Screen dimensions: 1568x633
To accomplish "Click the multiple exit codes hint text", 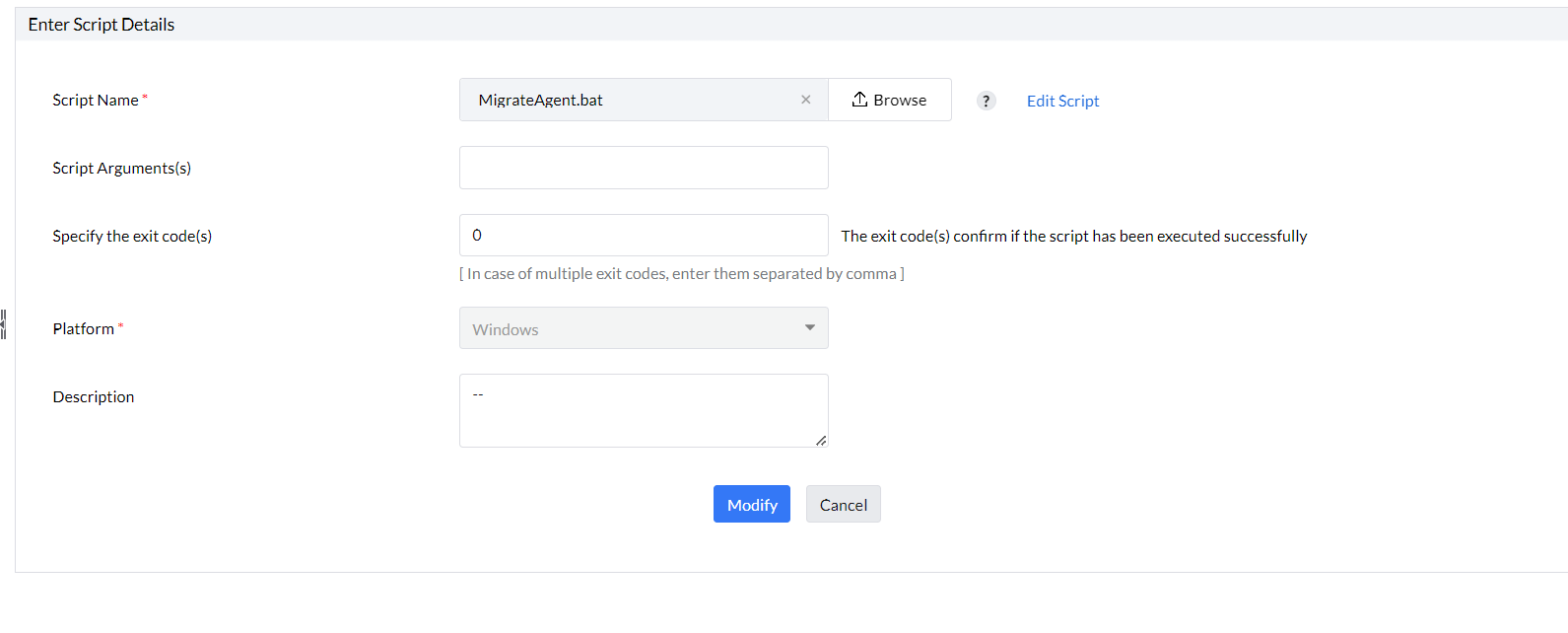I will (x=681, y=273).
